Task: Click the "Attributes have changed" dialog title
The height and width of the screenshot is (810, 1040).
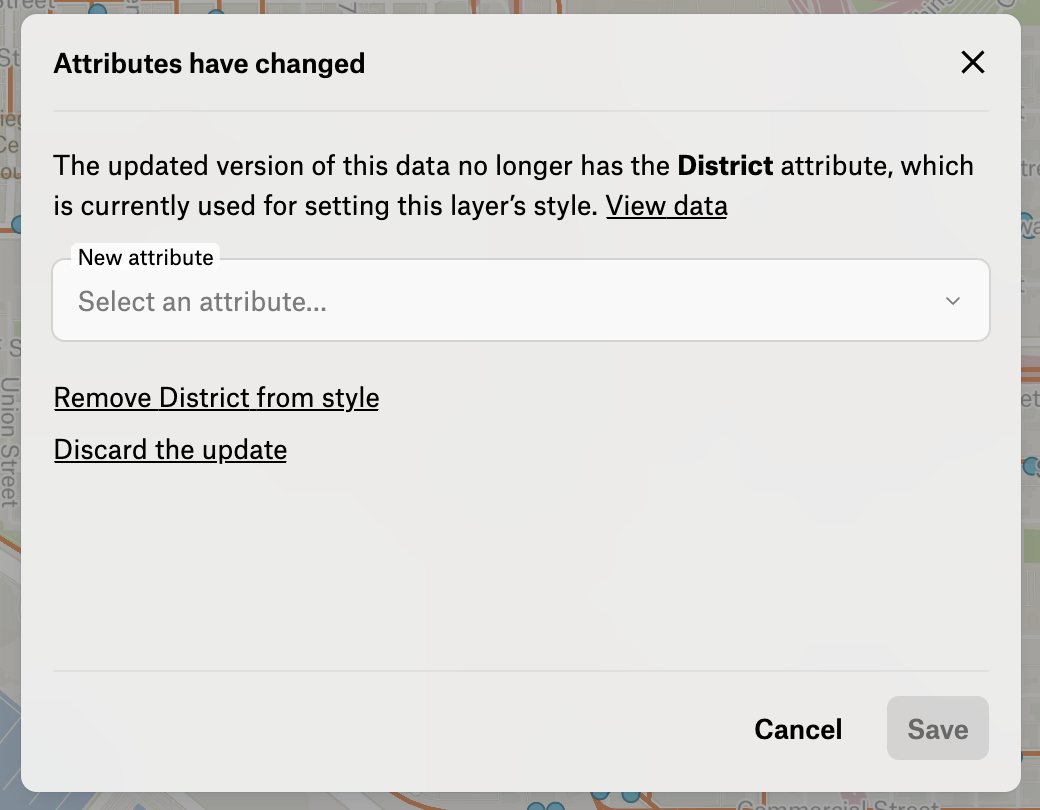Action: [209, 64]
